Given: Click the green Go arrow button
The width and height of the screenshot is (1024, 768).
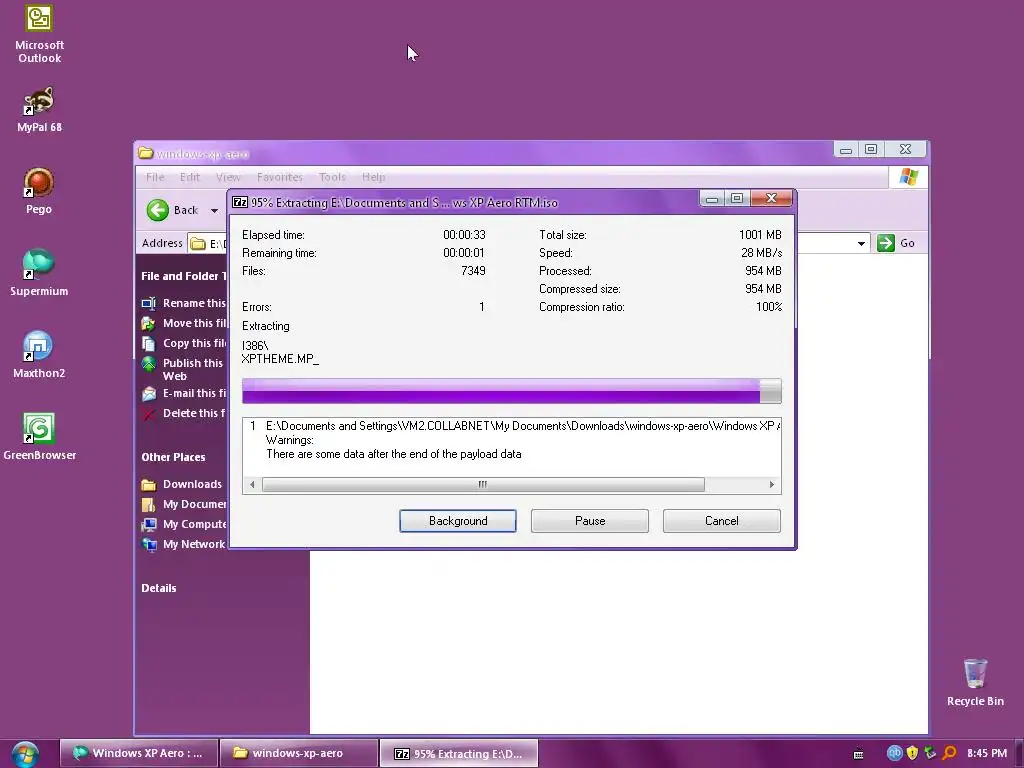Looking at the screenshot, I should pos(886,243).
